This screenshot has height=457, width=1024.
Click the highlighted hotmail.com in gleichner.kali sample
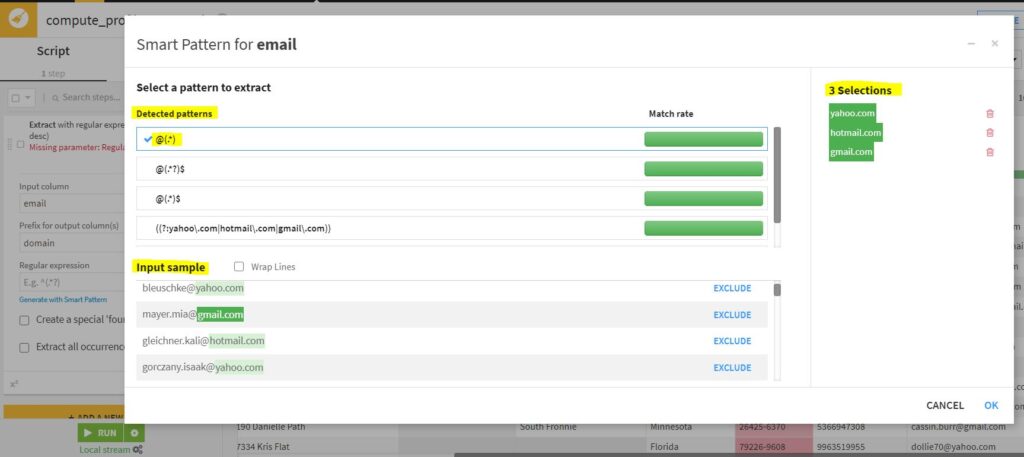point(237,341)
